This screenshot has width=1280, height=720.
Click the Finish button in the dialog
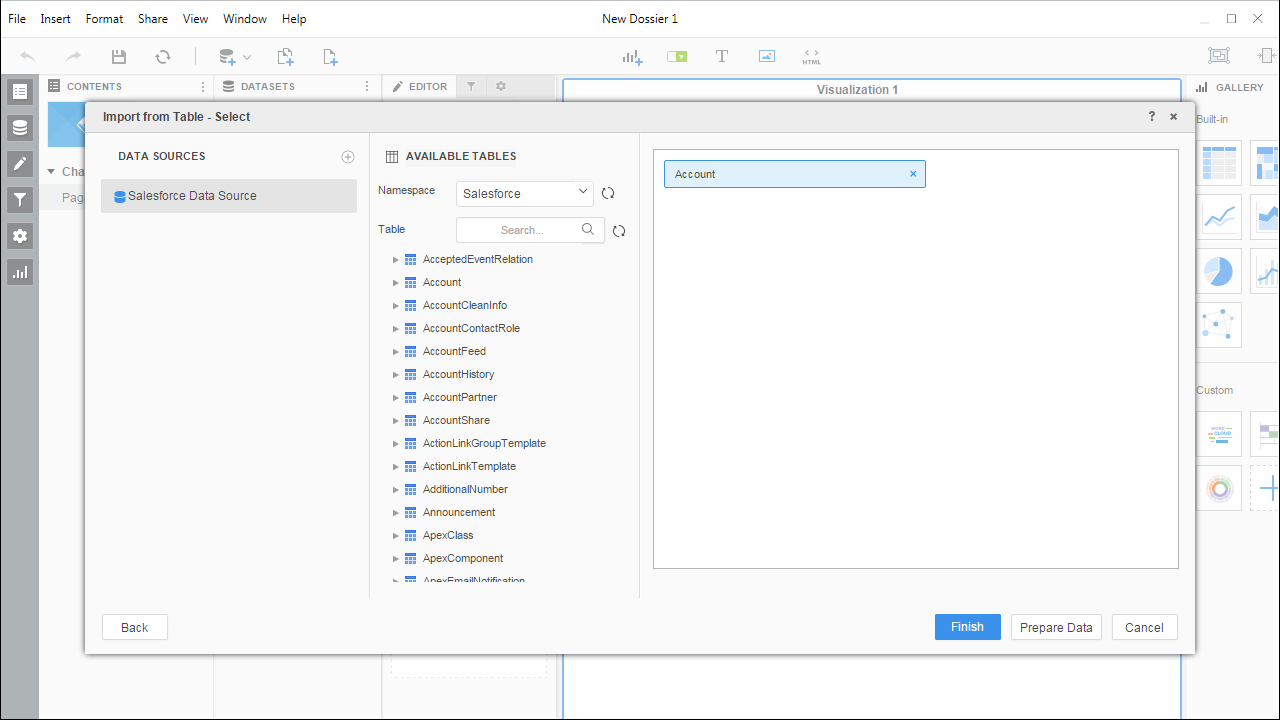point(966,626)
